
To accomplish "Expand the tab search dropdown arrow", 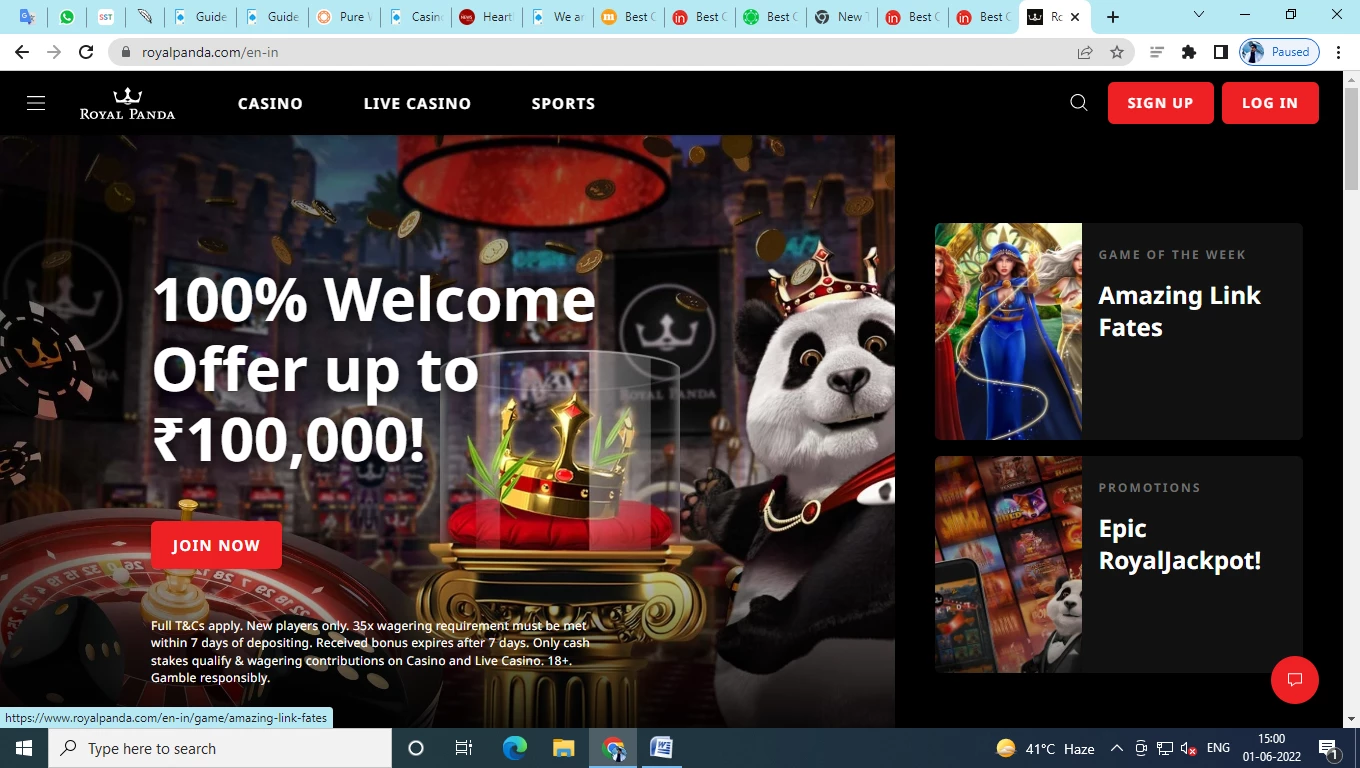I will [1199, 15].
